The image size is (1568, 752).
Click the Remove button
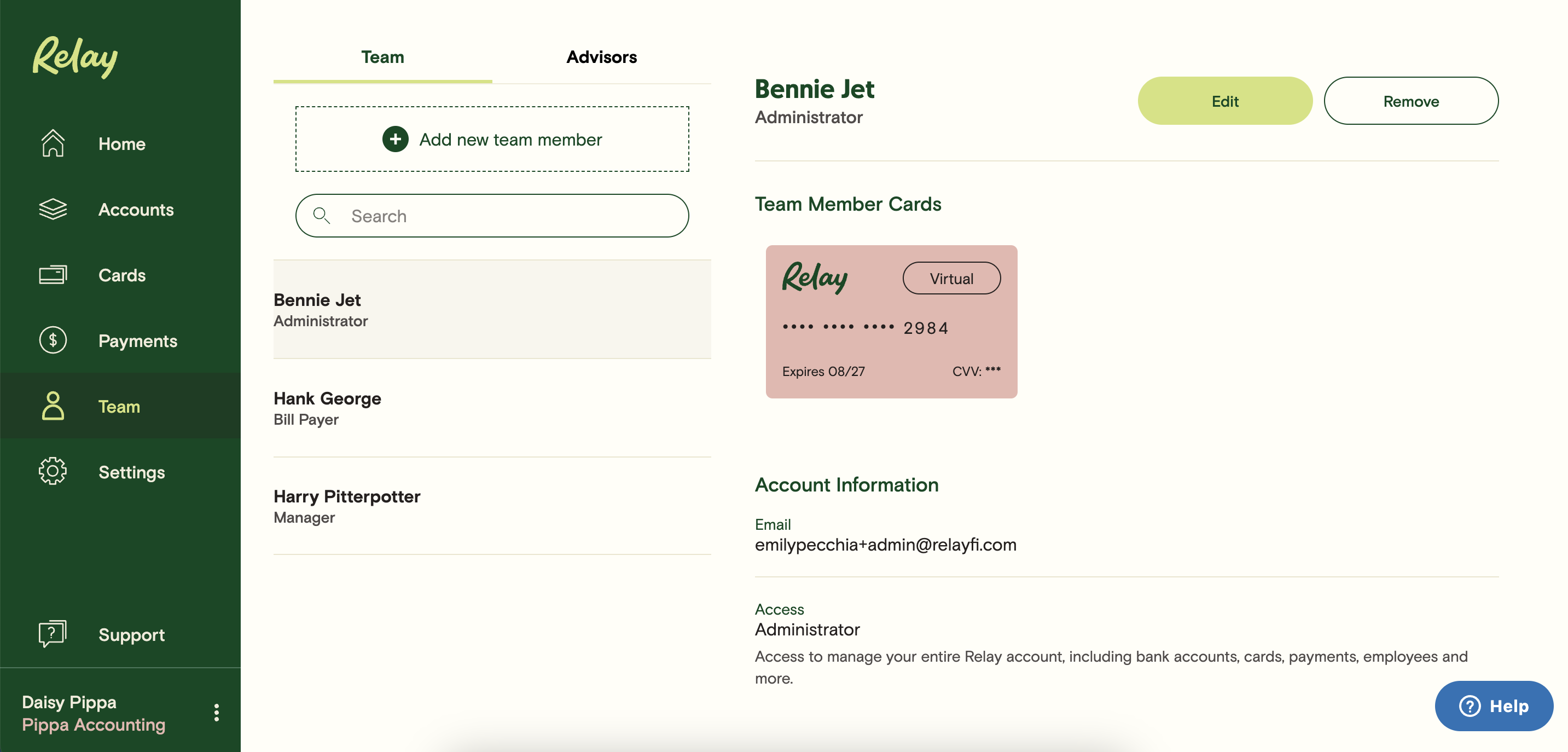(1411, 101)
